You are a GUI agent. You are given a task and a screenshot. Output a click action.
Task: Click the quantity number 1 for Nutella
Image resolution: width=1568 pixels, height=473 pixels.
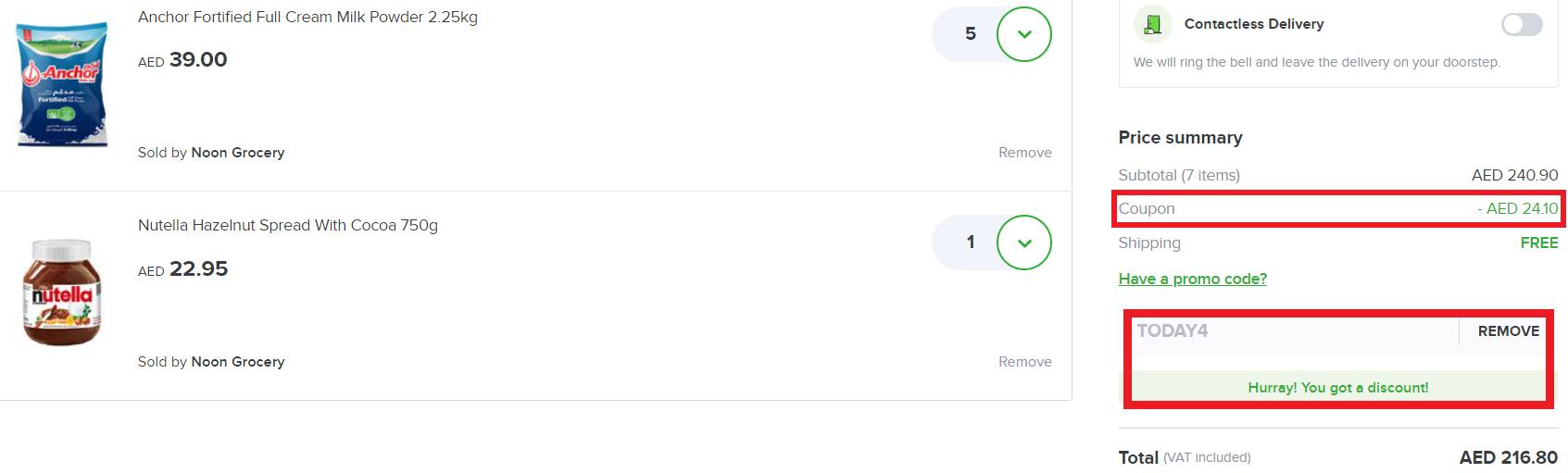pos(970,243)
